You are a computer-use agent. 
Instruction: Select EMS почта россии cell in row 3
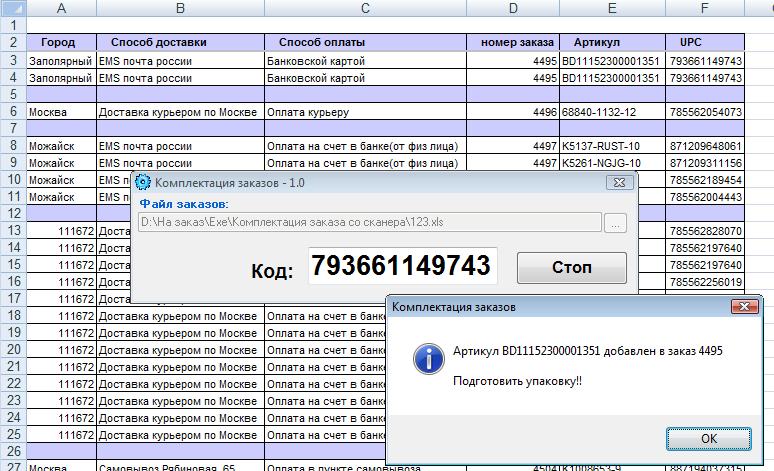pos(180,61)
